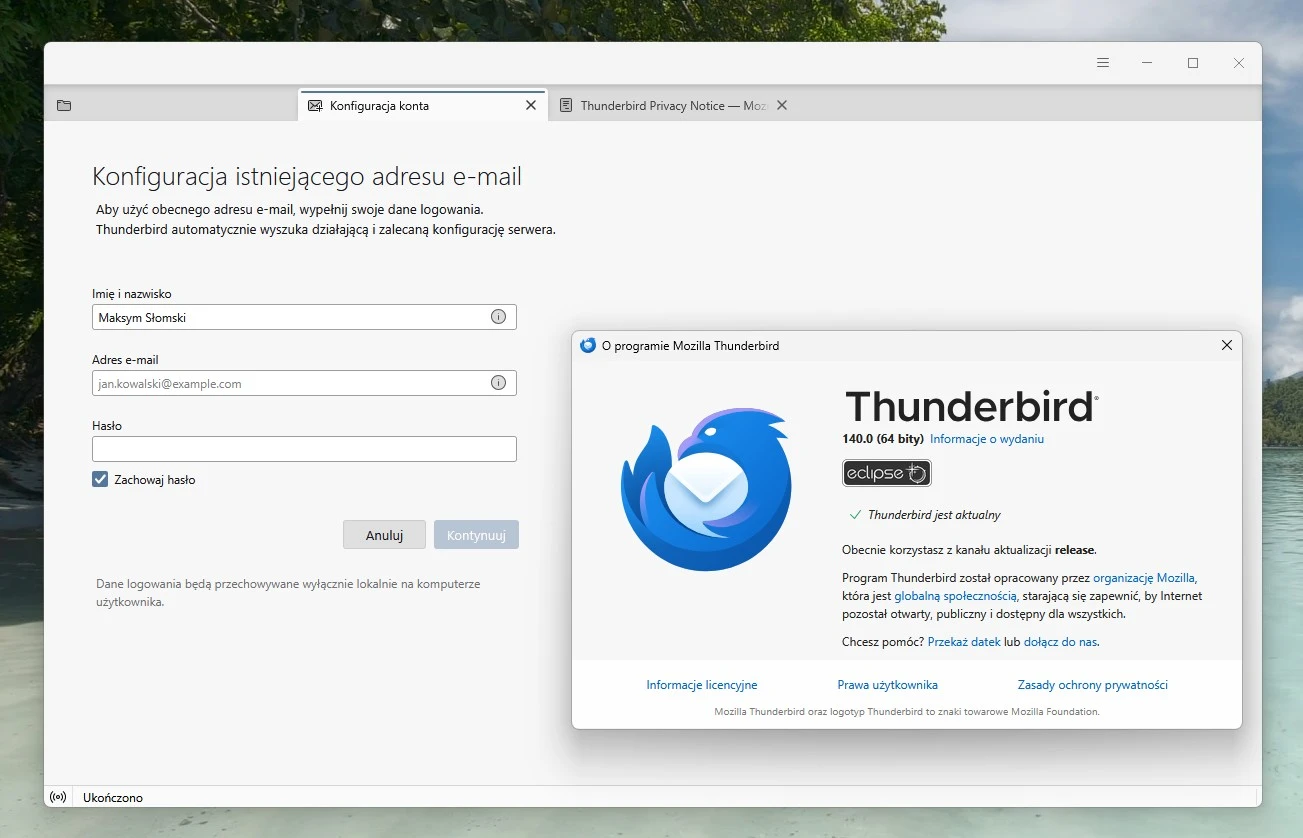1303x838 pixels.
Task: Focus the Adres e-mail field
Action: click(304, 383)
